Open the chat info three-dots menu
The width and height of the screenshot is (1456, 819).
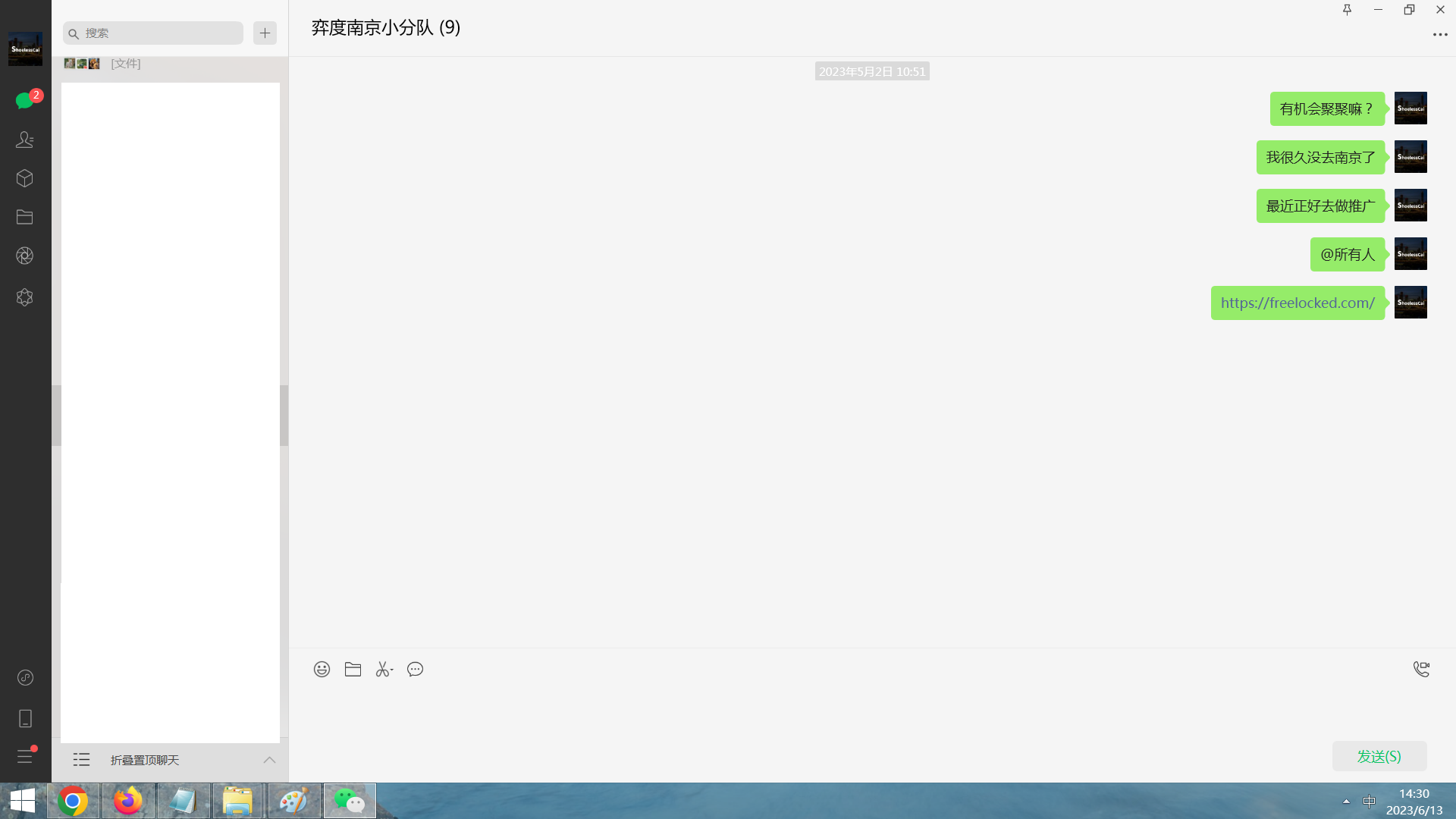1440,35
